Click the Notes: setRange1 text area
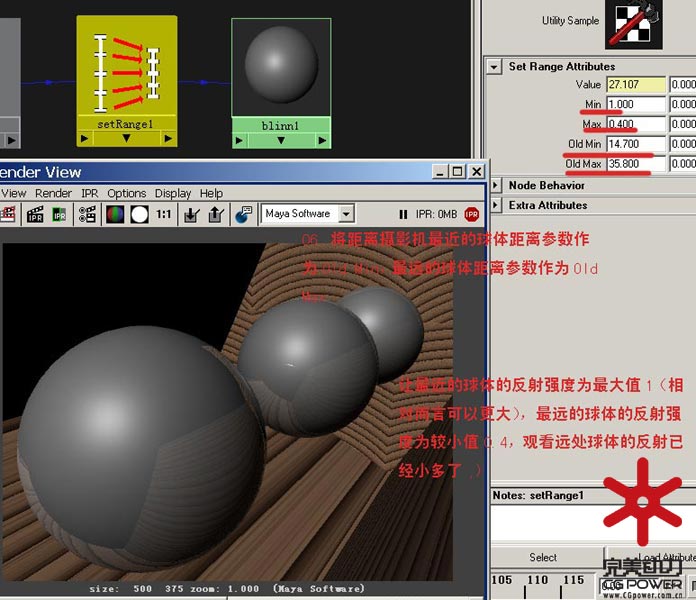This screenshot has height=600, width=696. [593, 522]
